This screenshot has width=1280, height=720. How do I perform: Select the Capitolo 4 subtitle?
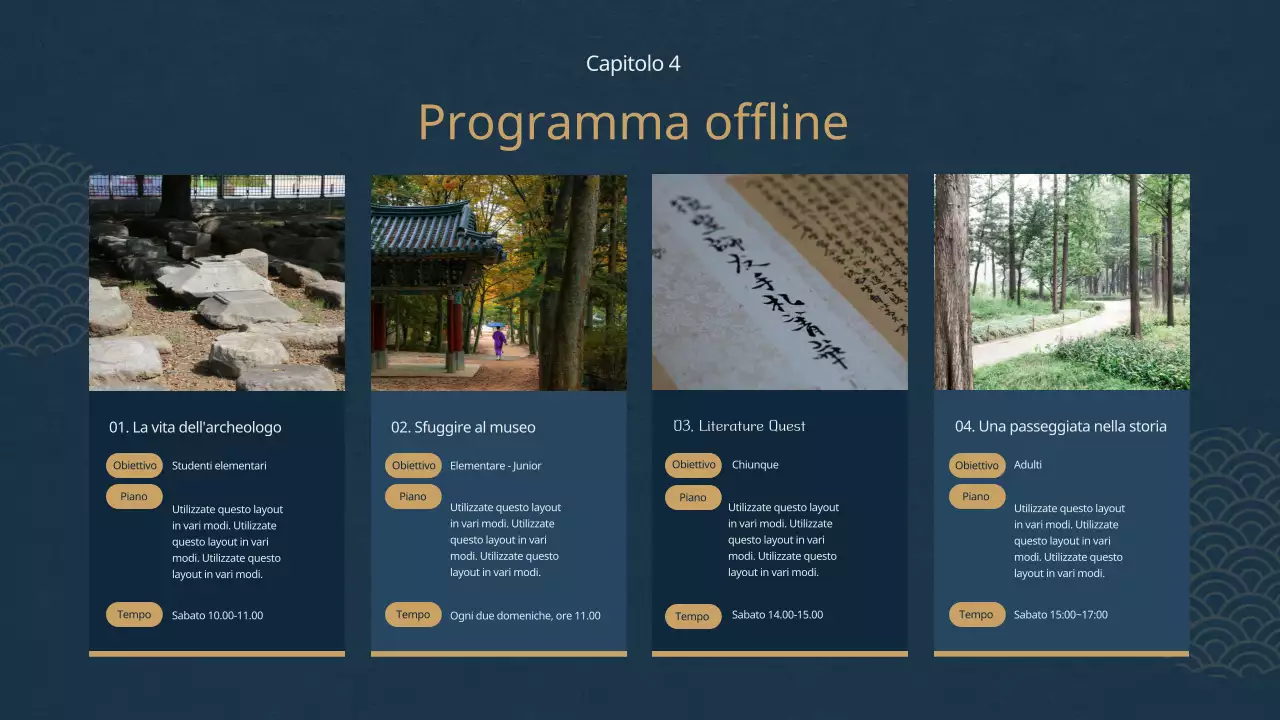click(633, 62)
